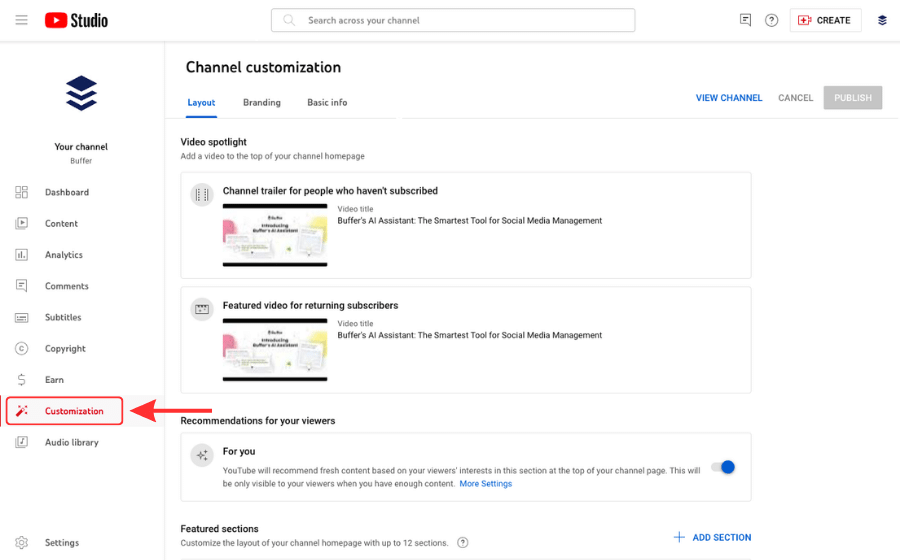Image resolution: width=900 pixels, height=560 pixels.
Task: Open Analytics from the sidebar
Action: pyautogui.click(x=63, y=255)
